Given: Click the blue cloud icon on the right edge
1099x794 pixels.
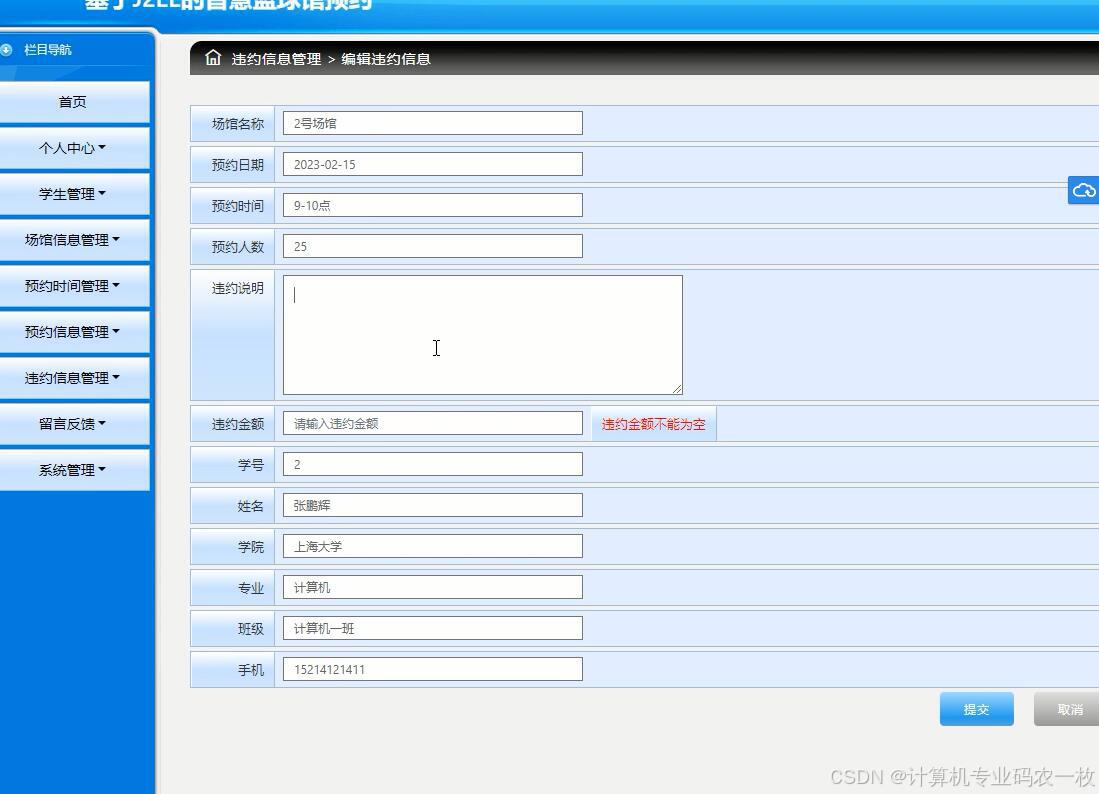Looking at the screenshot, I should pos(1084,190).
